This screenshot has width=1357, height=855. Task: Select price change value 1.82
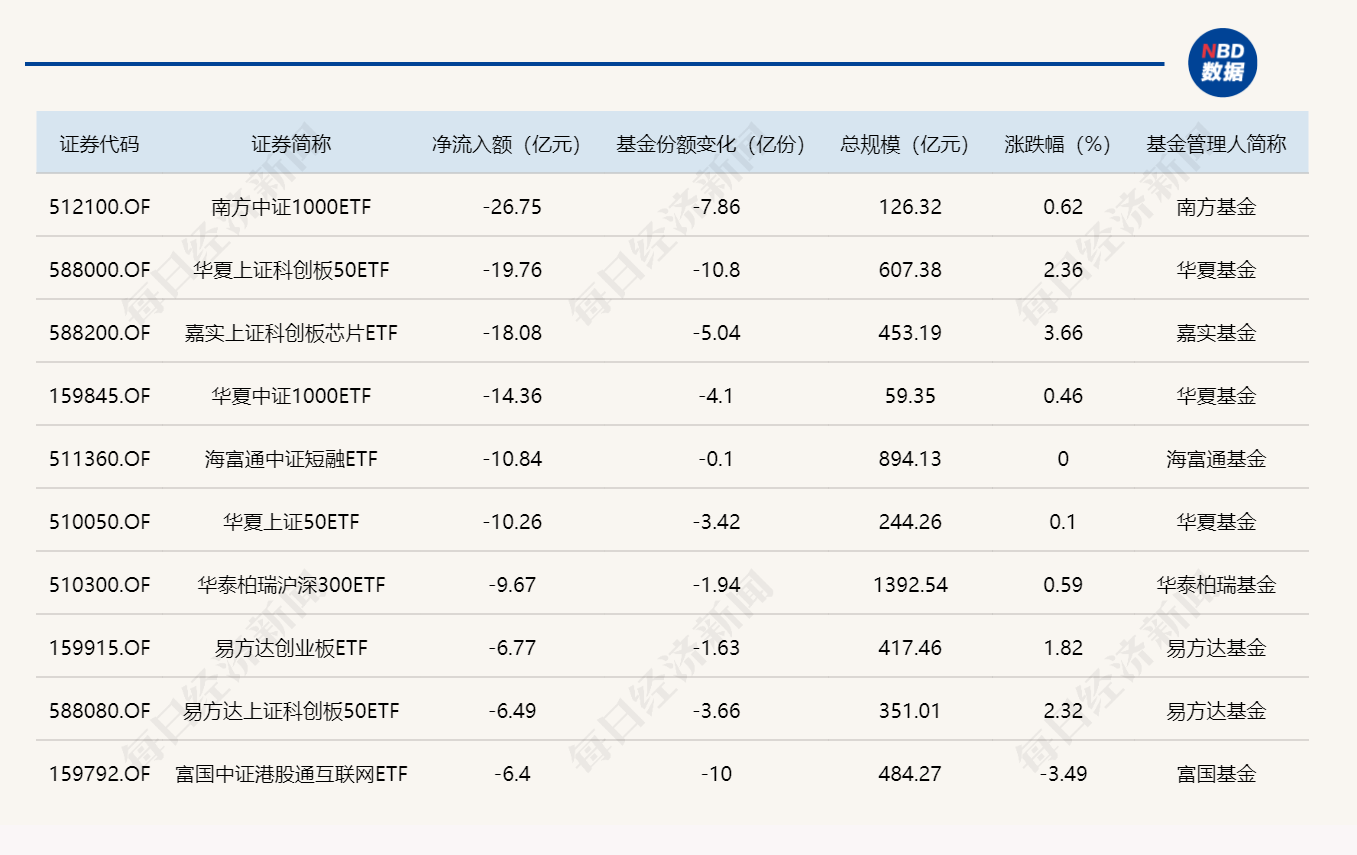coord(1063,648)
